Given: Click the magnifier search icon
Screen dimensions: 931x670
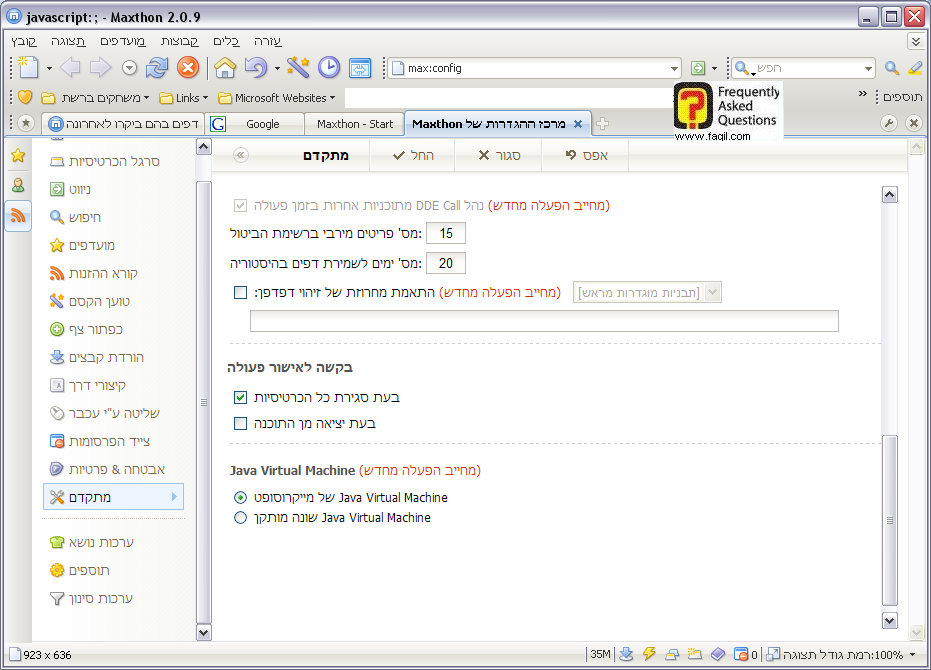Looking at the screenshot, I should click(892, 68).
